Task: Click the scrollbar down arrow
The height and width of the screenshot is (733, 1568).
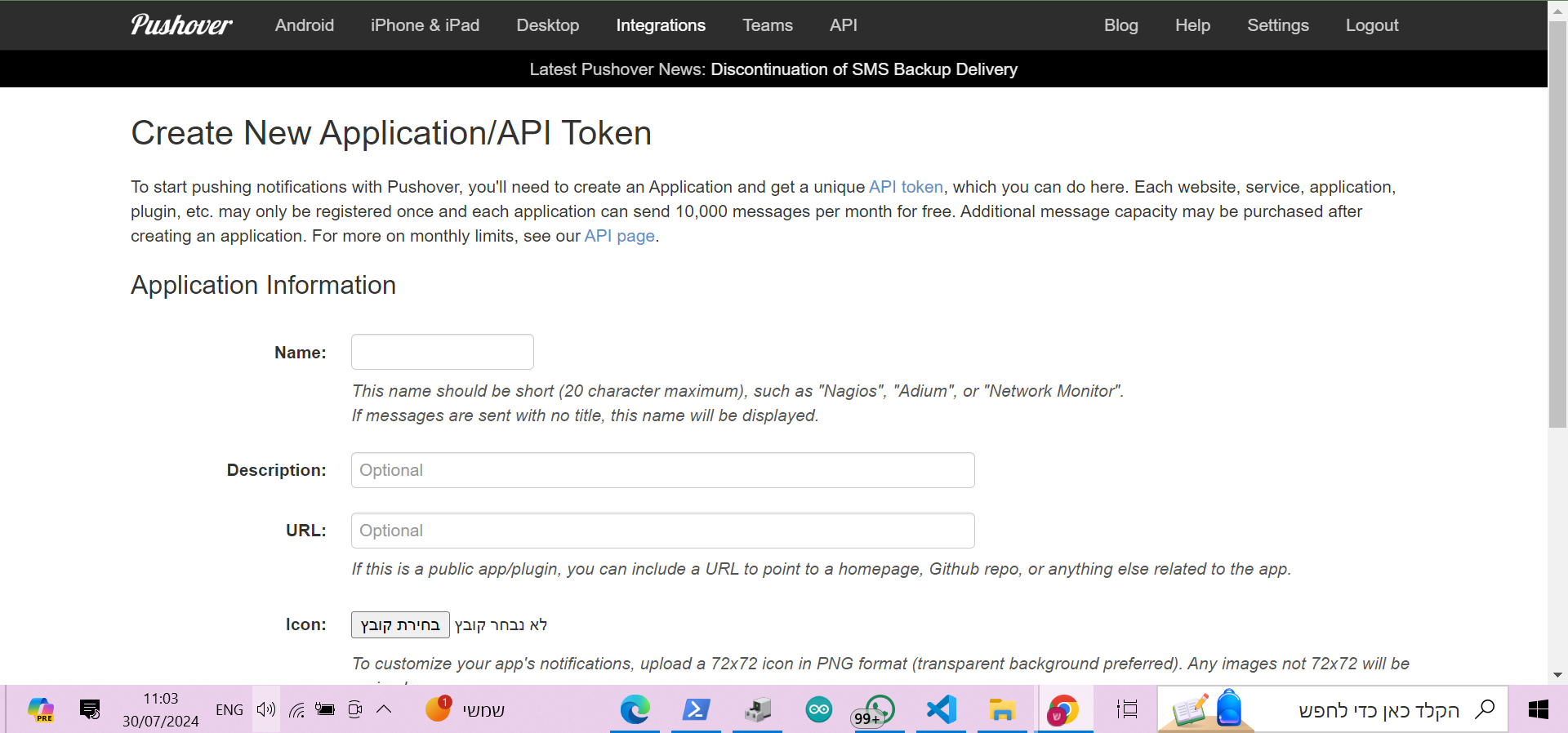Action: [1557, 676]
